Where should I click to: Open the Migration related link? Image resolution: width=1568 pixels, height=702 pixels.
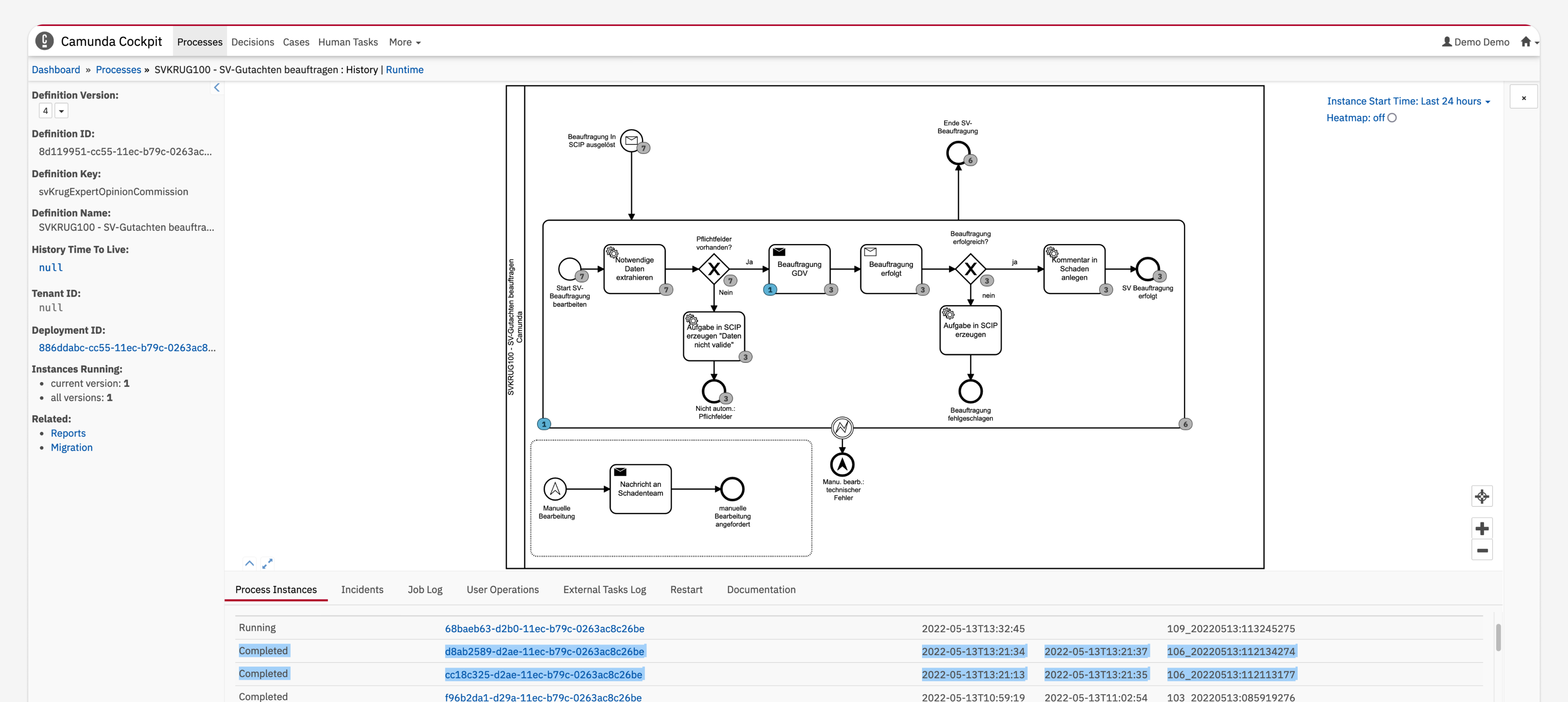click(x=72, y=448)
